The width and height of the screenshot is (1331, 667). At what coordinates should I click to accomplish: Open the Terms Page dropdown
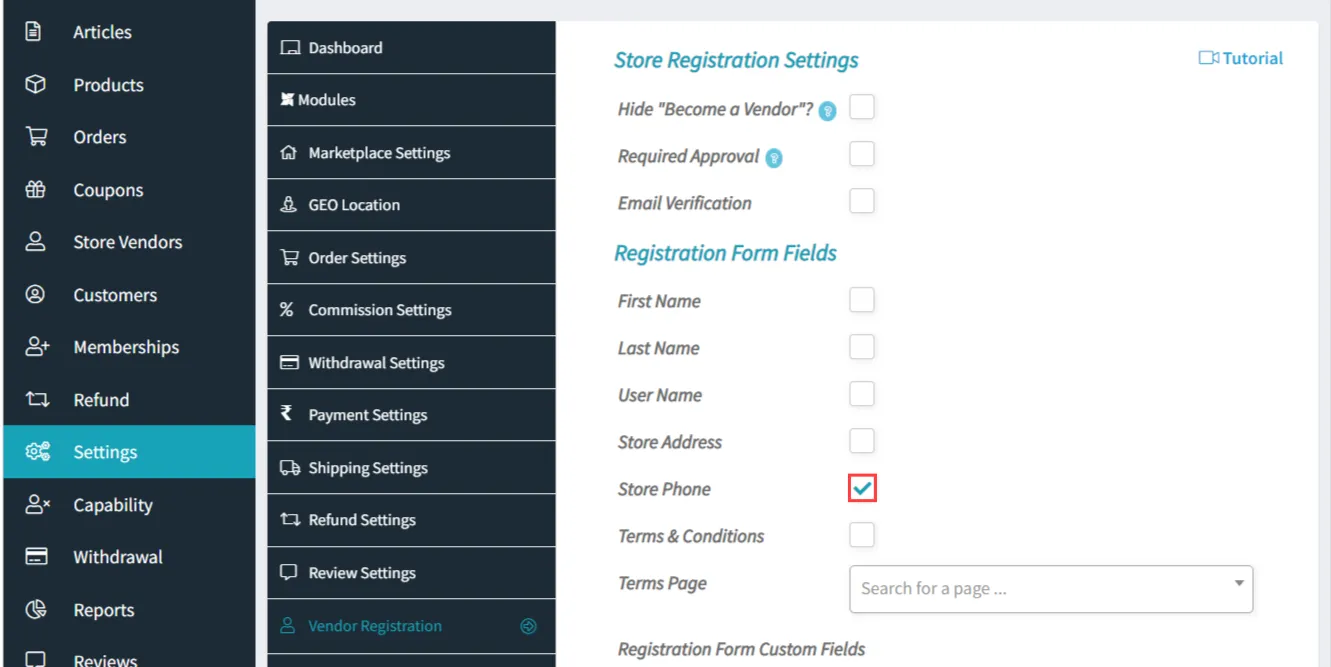pyautogui.click(x=1050, y=589)
